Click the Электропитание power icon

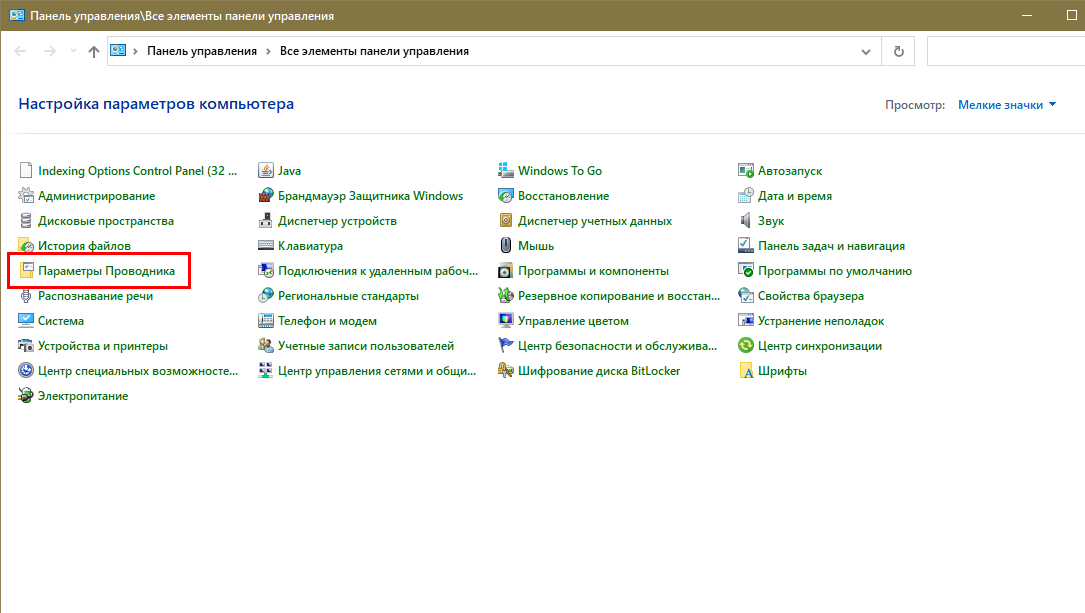[x=26, y=396]
